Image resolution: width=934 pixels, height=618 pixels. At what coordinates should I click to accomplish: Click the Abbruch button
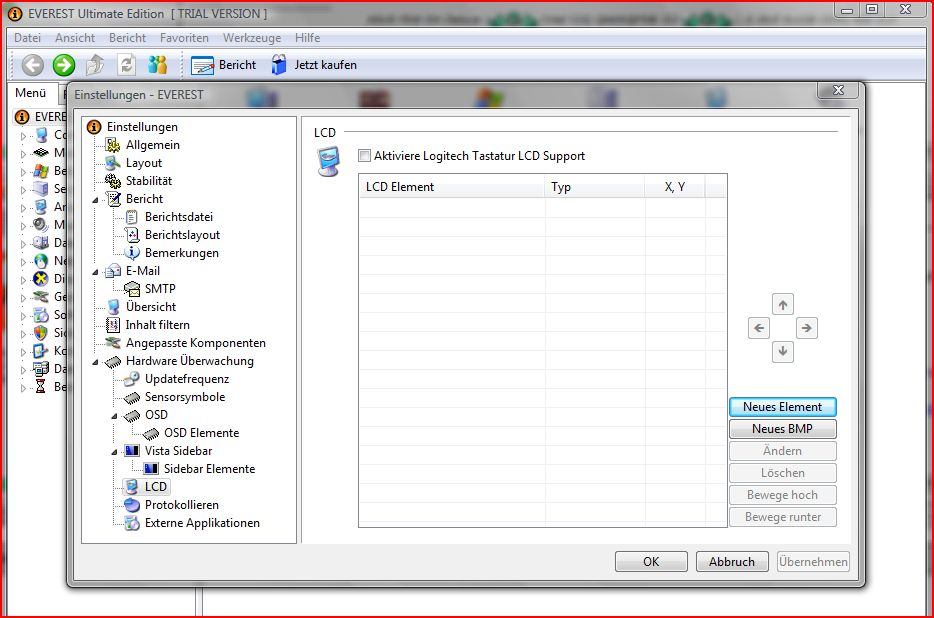(731, 561)
